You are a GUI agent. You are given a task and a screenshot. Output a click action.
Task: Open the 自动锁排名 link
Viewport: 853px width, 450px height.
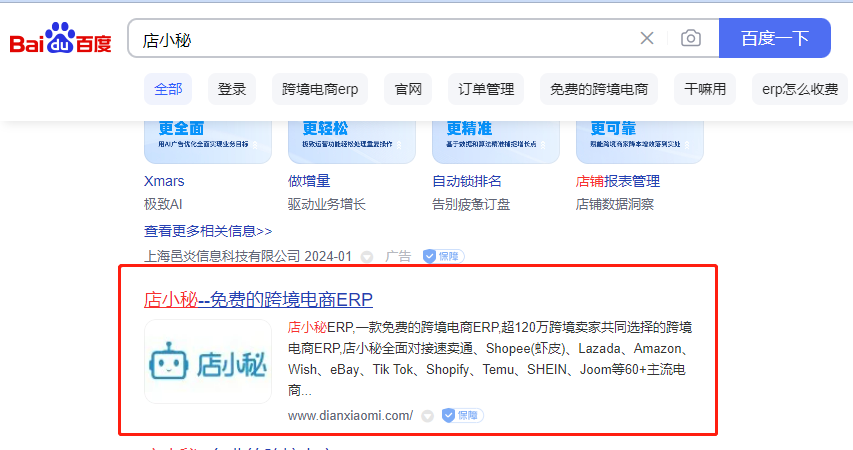tap(467, 181)
